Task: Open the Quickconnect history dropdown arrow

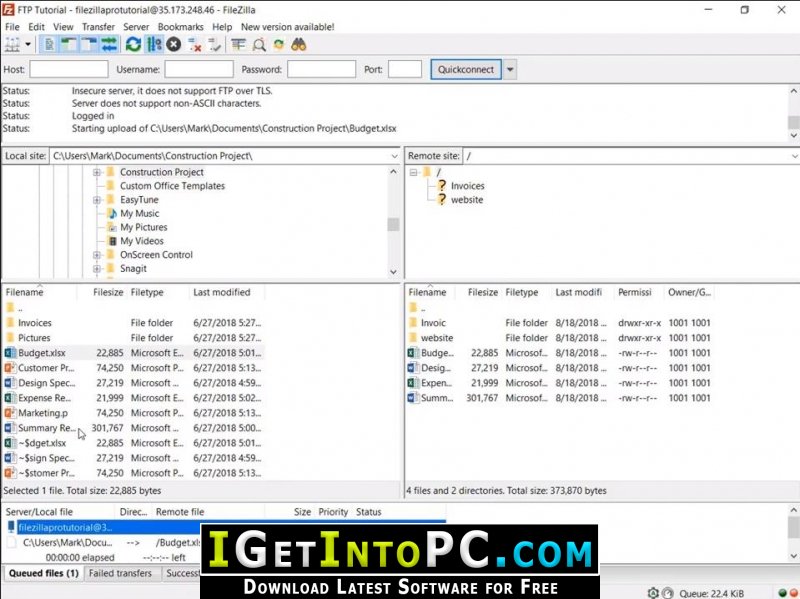Action: pos(510,69)
